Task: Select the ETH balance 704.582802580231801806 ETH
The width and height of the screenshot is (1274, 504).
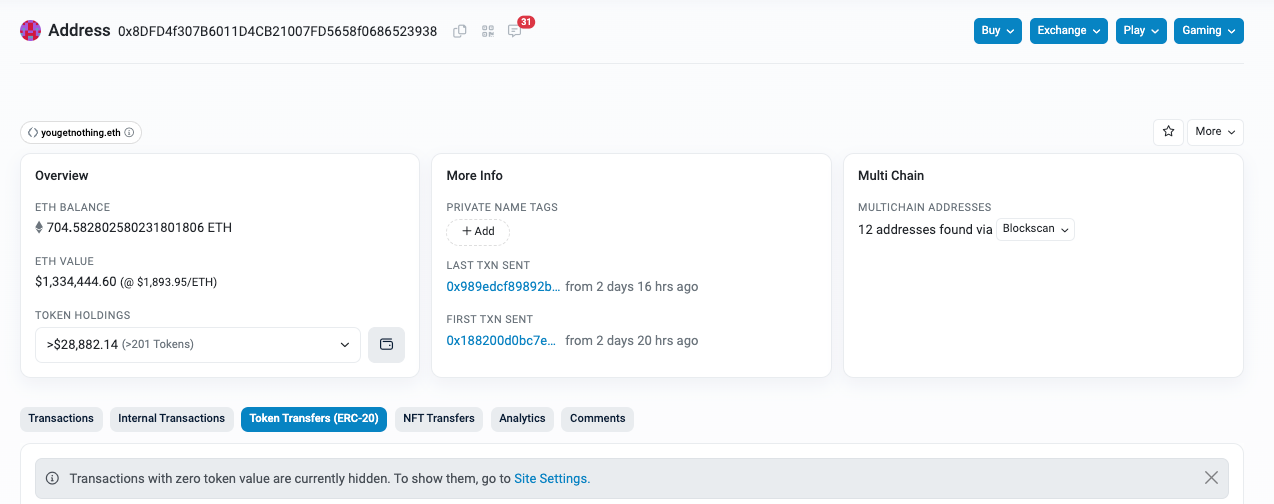Action: [139, 228]
